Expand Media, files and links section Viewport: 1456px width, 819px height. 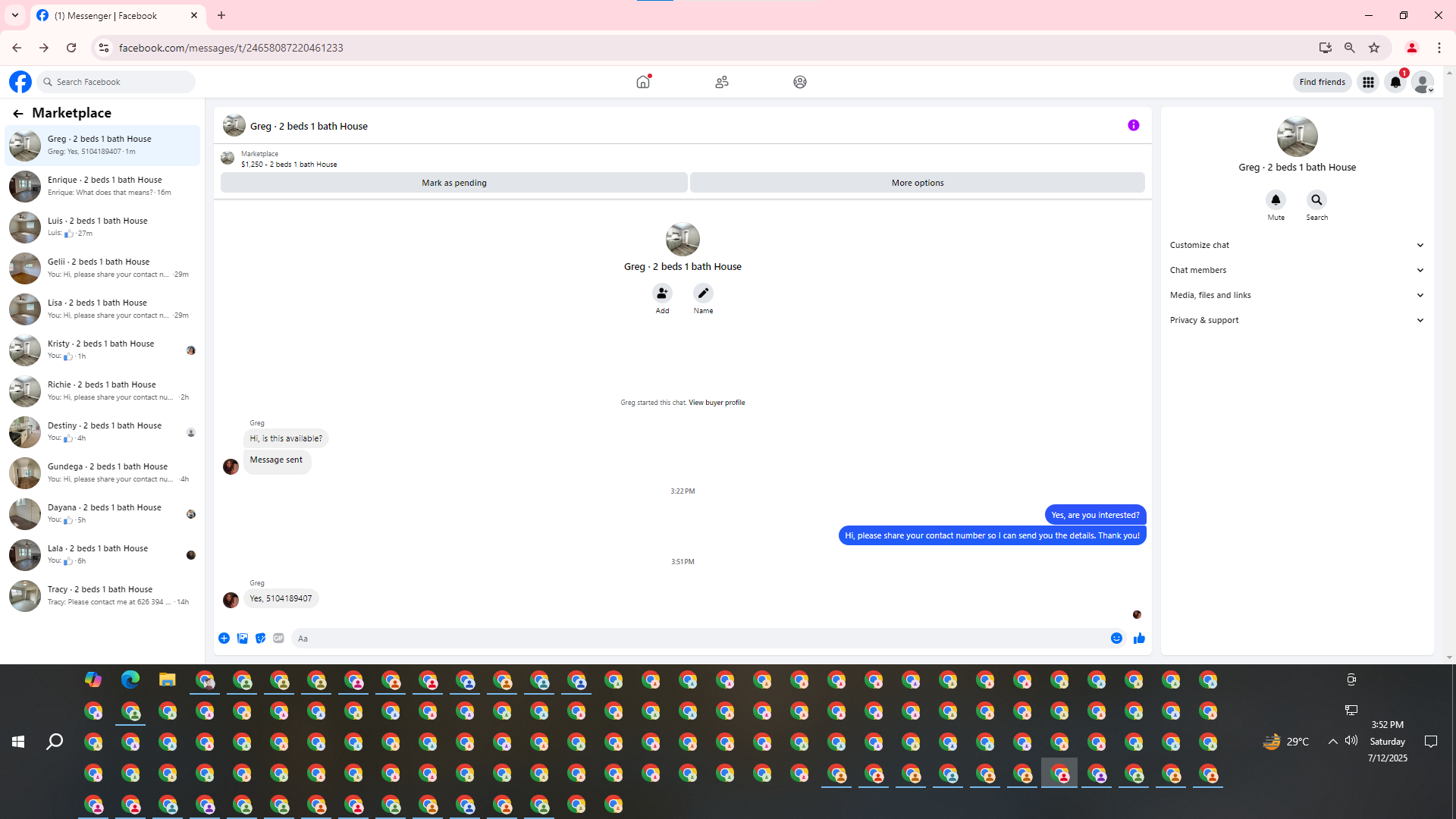click(x=1296, y=295)
